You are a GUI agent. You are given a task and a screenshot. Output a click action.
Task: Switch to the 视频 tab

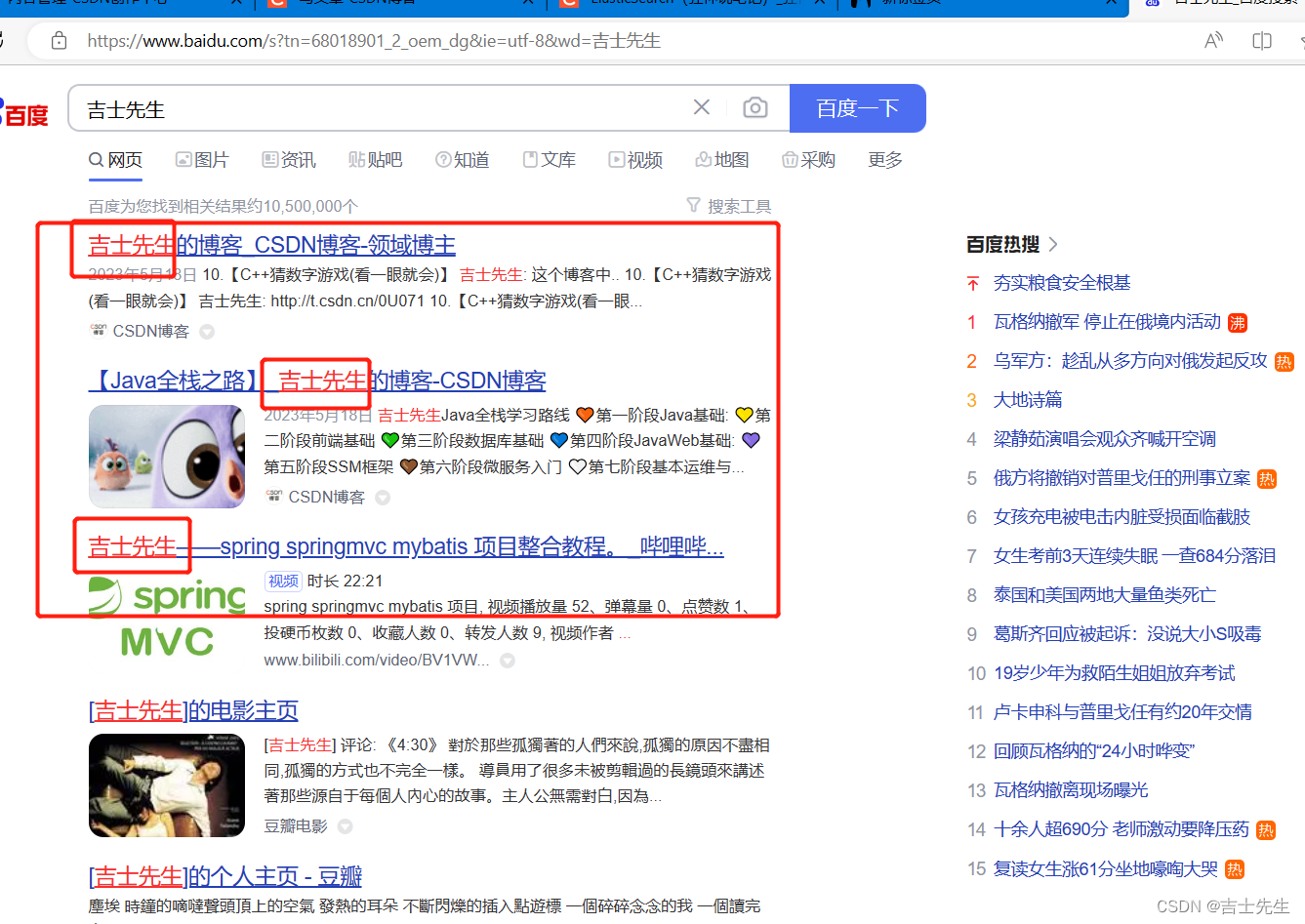pos(636,160)
